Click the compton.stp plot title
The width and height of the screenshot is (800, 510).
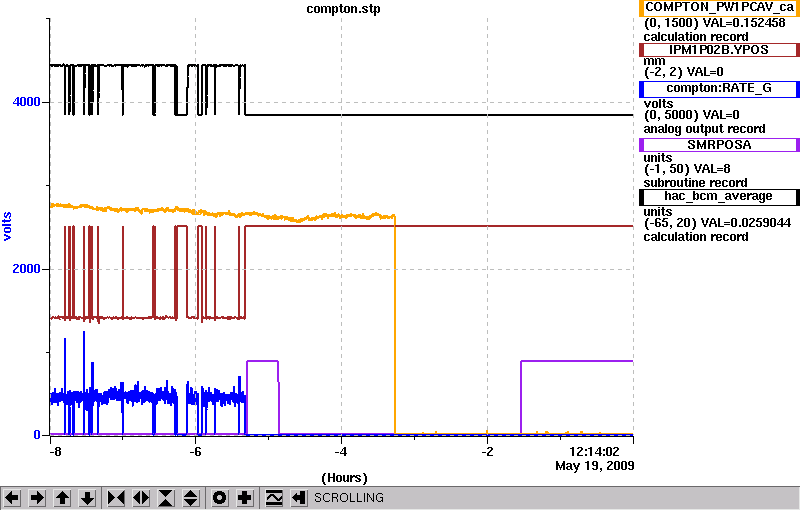click(343, 9)
